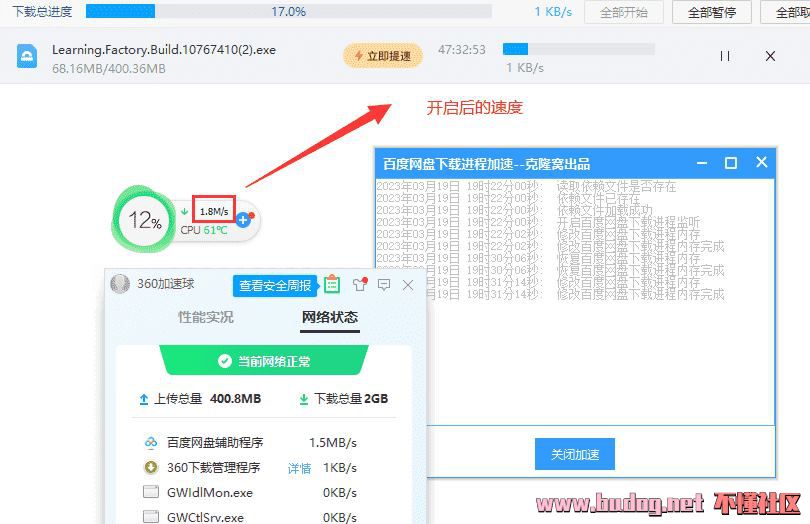Viewport: 810px width, 524px height.
Task: Close the 360加速球 panel
Action: point(408,285)
